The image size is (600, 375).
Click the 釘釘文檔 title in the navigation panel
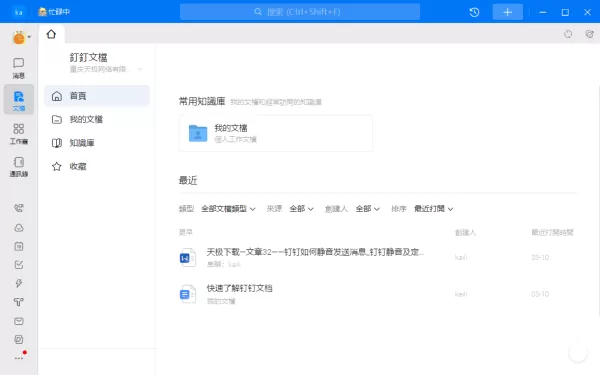point(88,57)
